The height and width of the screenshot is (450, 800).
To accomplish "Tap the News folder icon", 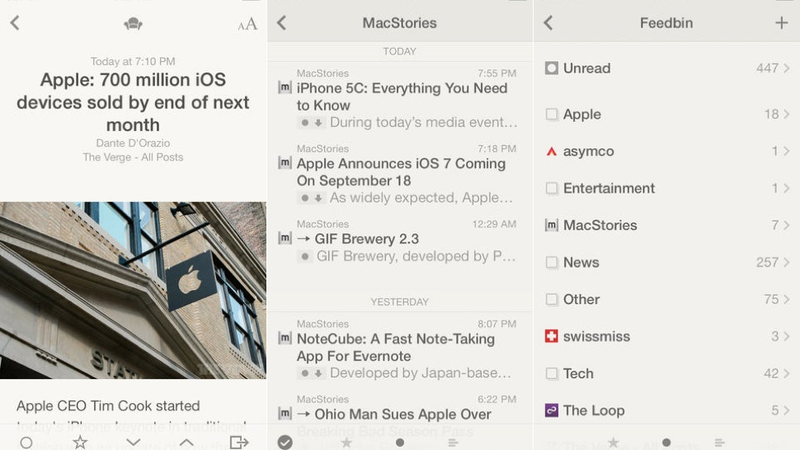I will (x=552, y=262).
